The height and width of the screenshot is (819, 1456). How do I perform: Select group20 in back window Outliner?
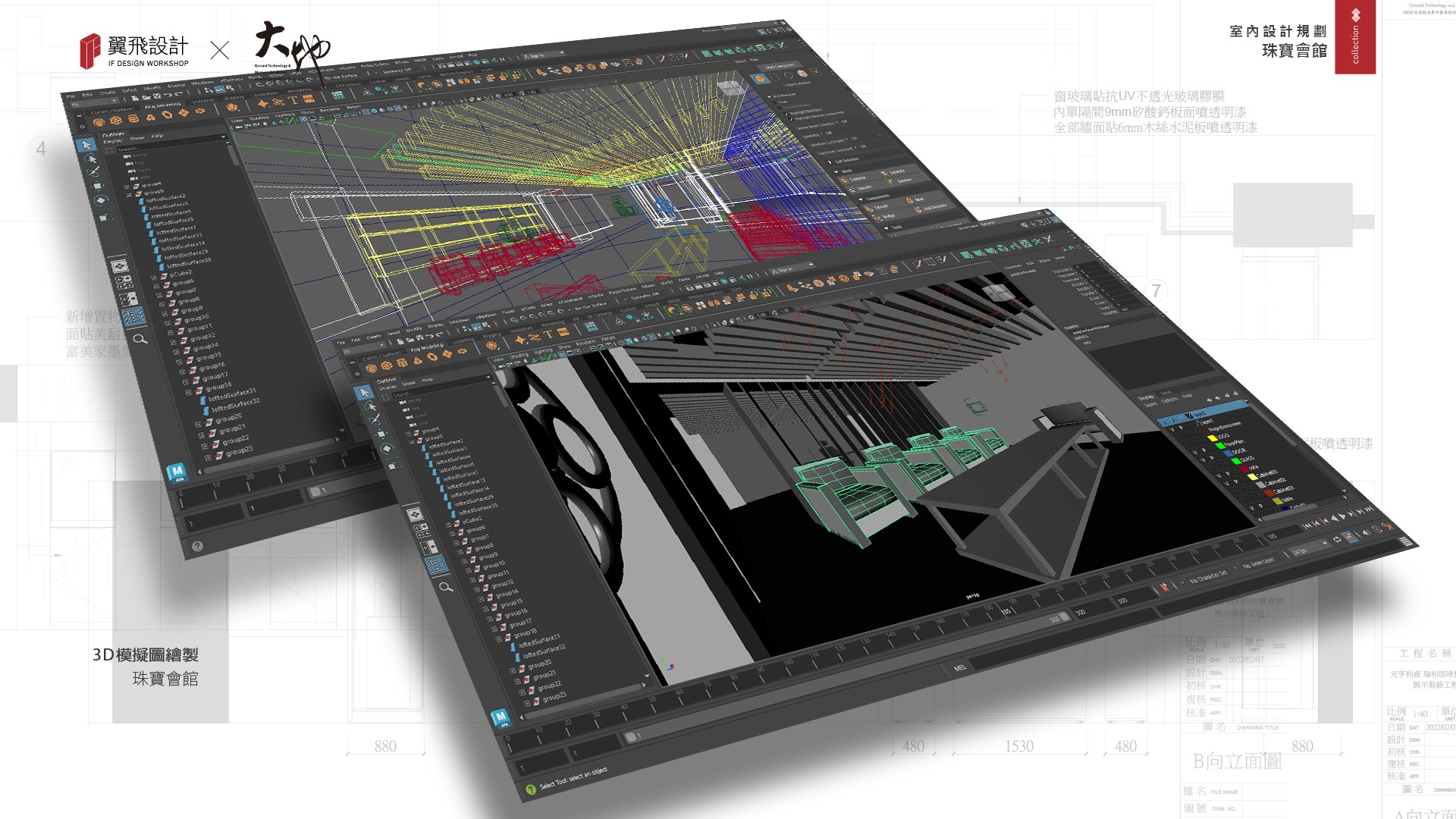click(228, 418)
